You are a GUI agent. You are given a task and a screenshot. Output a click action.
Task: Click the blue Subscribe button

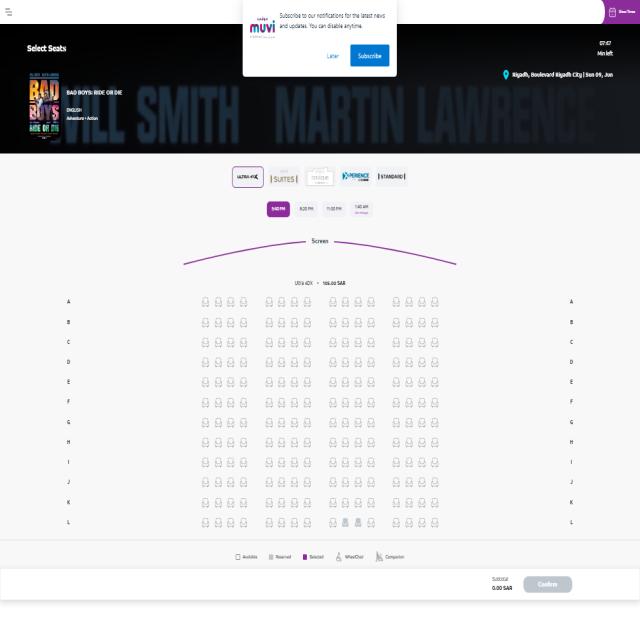click(370, 56)
